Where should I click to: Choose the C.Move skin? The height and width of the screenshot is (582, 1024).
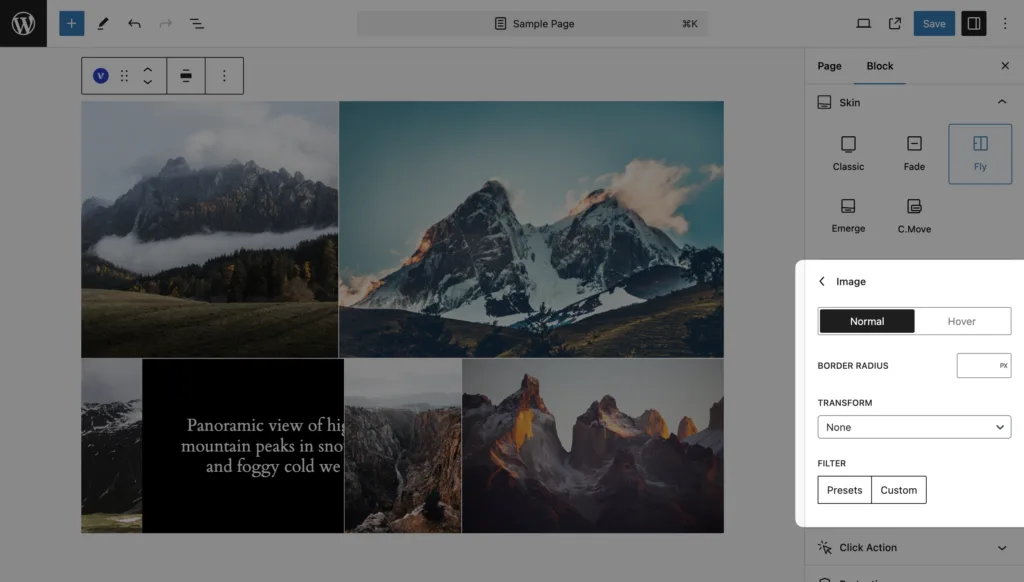tap(914, 216)
